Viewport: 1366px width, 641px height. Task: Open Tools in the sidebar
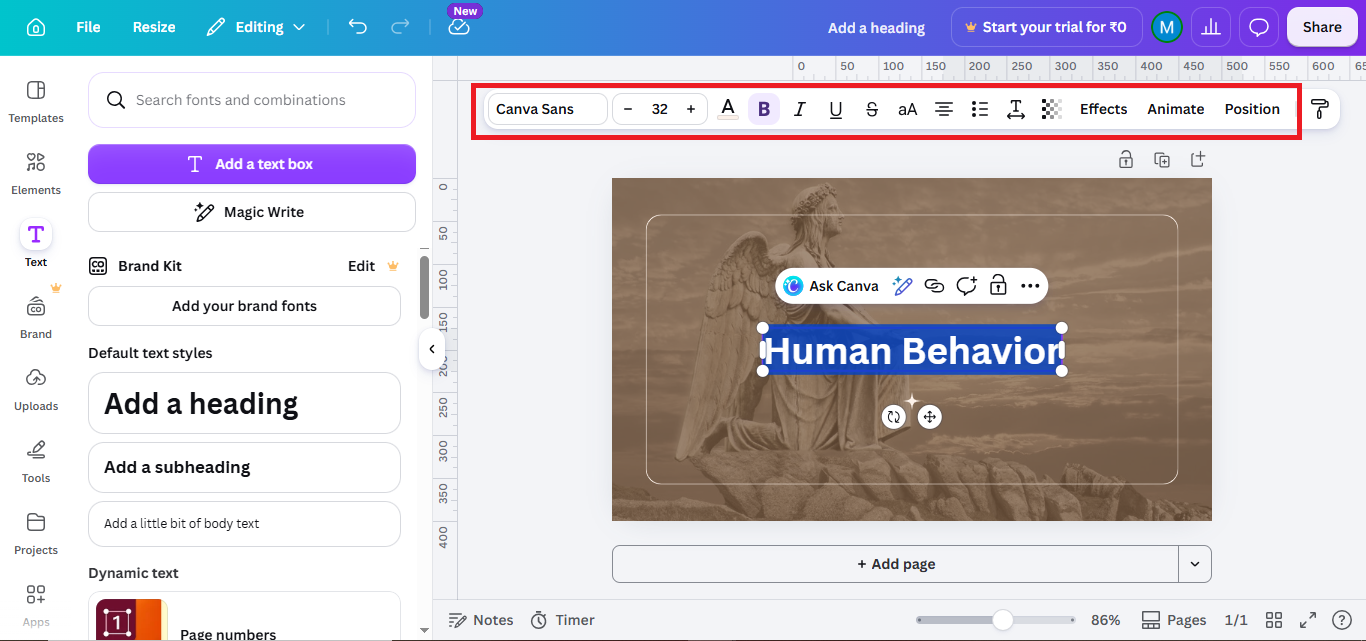point(36,462)
